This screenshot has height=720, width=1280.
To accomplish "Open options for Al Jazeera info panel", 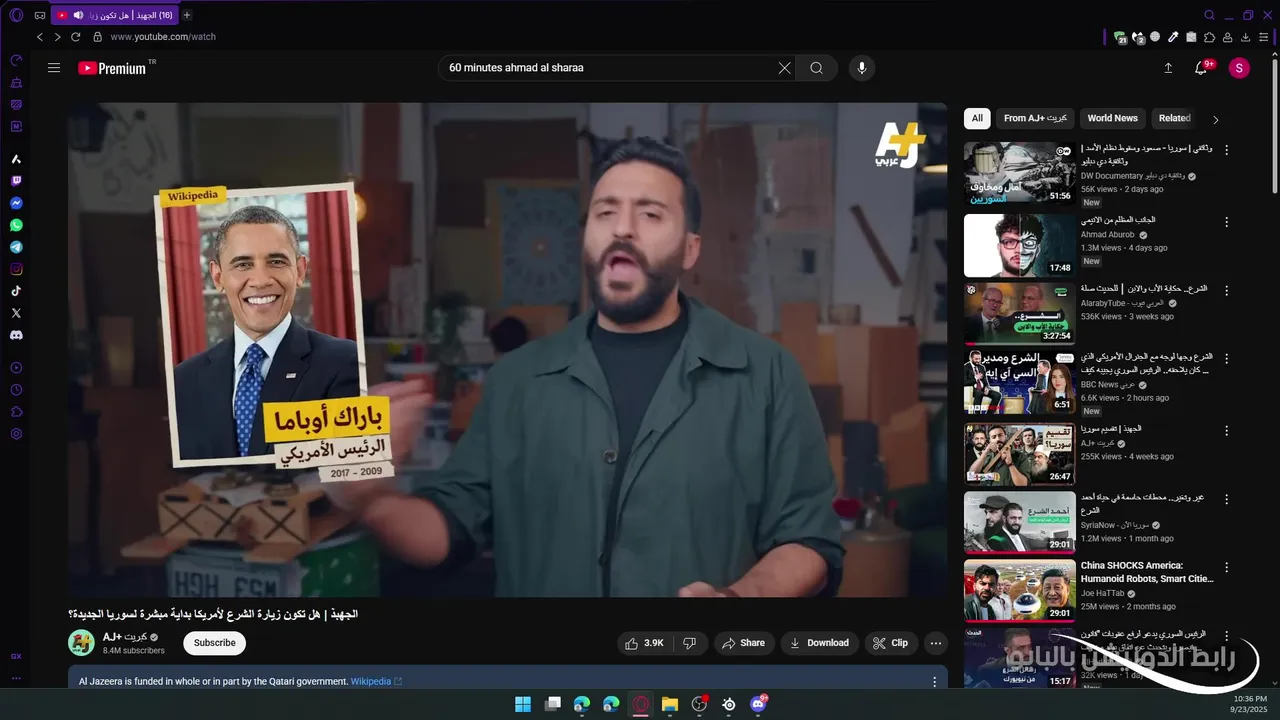I will tap(935, 682).
